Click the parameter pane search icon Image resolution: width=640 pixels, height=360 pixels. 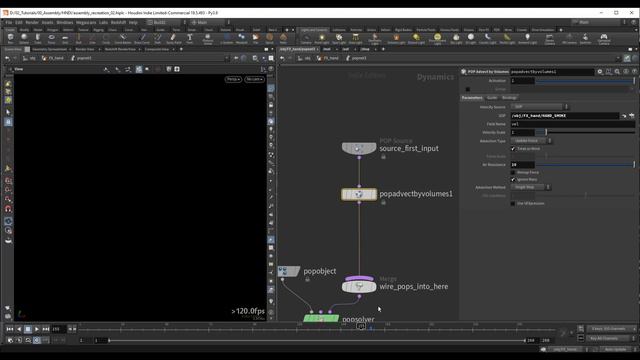click(617, 71)
